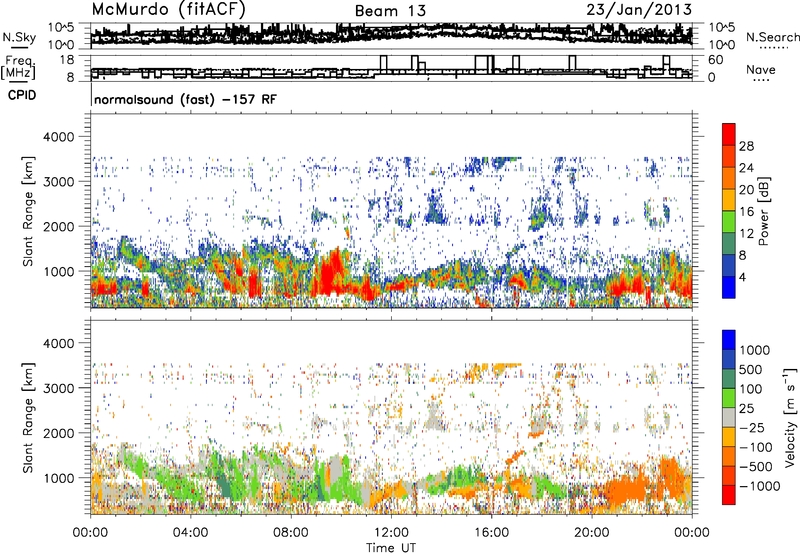Click the Nave axis '60' value
Screen dimensions: 800x554
click(x=715, y=60)
